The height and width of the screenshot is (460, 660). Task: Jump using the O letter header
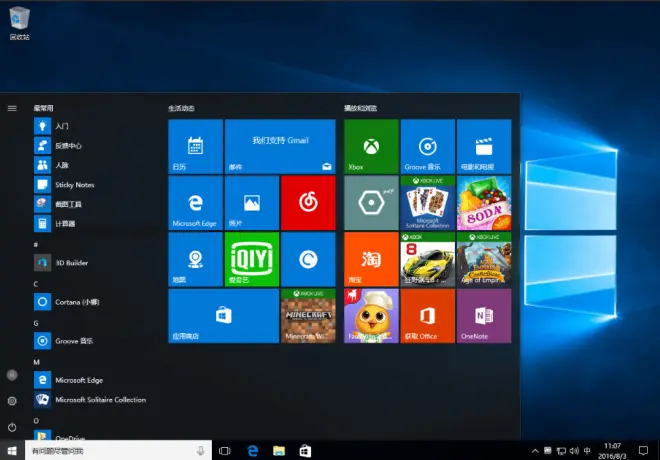tap(36, 420)
